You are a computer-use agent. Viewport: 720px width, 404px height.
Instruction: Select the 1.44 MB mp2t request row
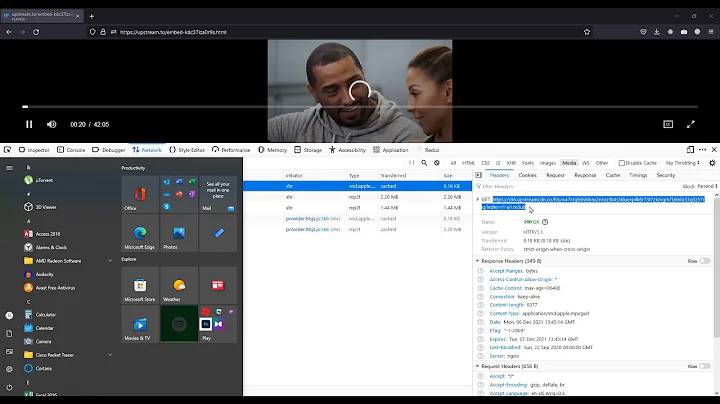(x=357, y=208)
